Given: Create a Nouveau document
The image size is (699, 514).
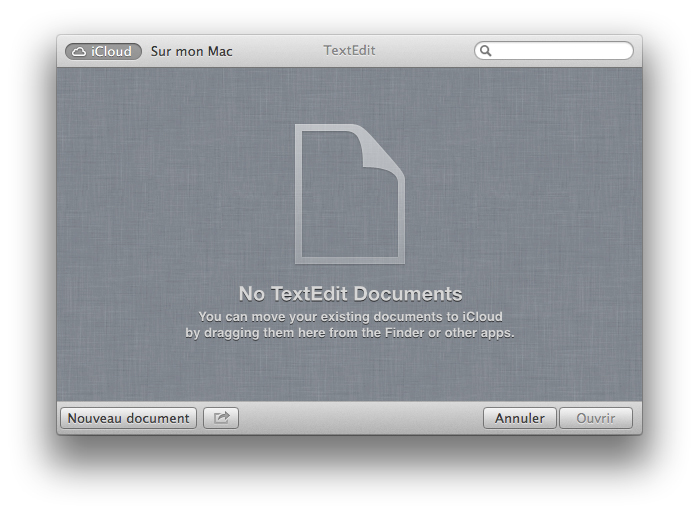Looking at the screenshot, I should [x=128, y=418].
